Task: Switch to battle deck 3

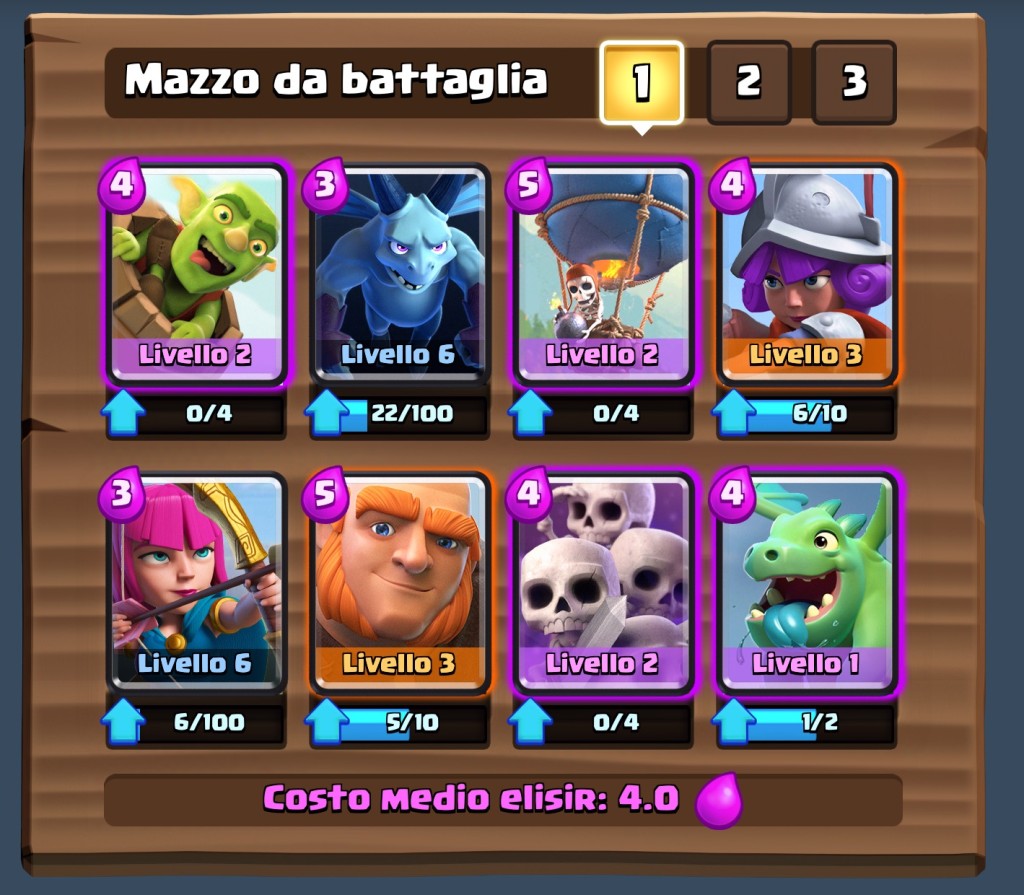Action: point(854,82)
